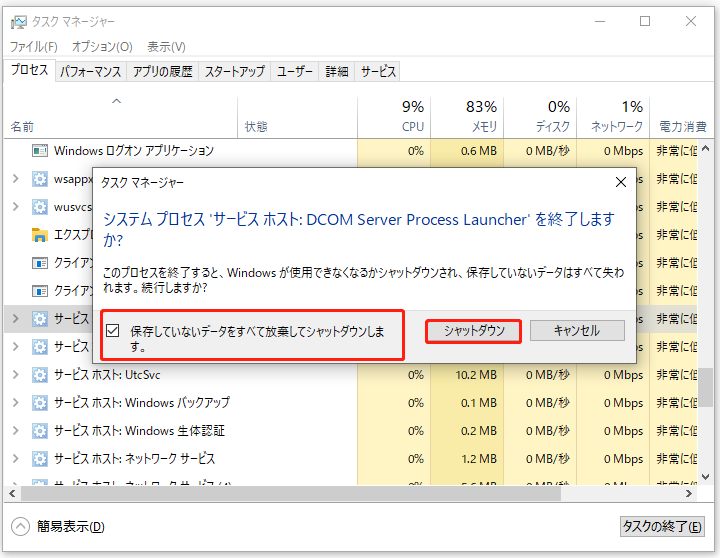Sort by the 状態 column header
This screenshot has width=720, height=558.
[x=298, y=118]
